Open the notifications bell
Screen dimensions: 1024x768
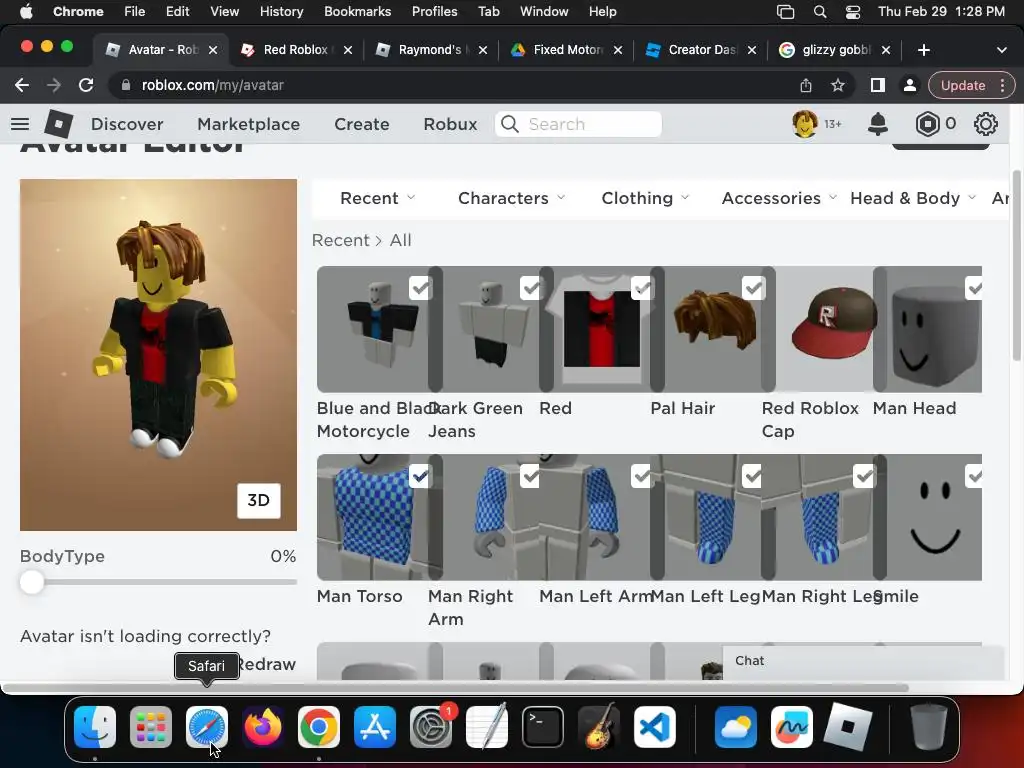coord(878,124)
